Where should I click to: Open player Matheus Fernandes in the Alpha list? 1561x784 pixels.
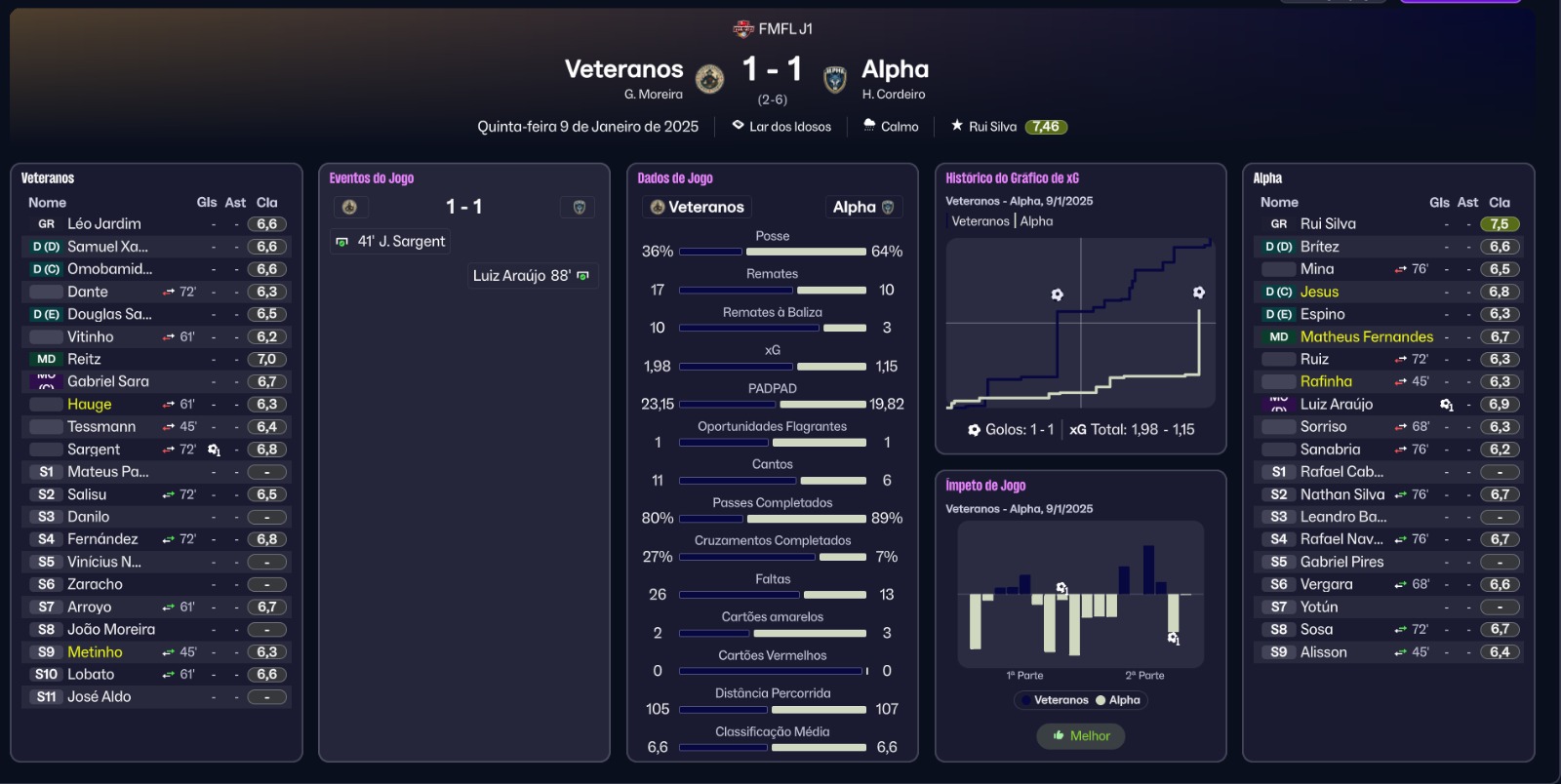click(x=1366, y=336)
